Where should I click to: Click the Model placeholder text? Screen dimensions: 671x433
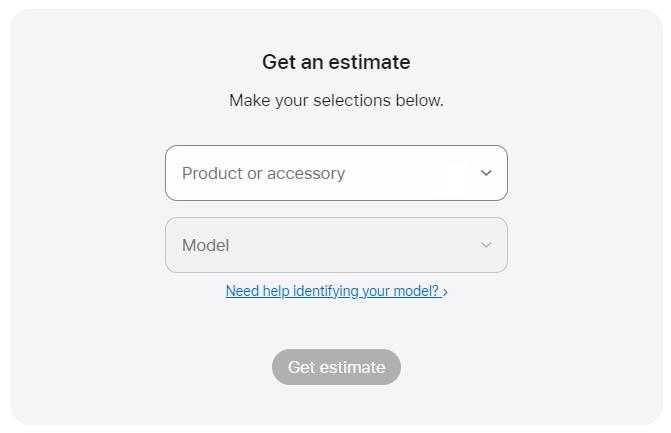pos(205,245)
